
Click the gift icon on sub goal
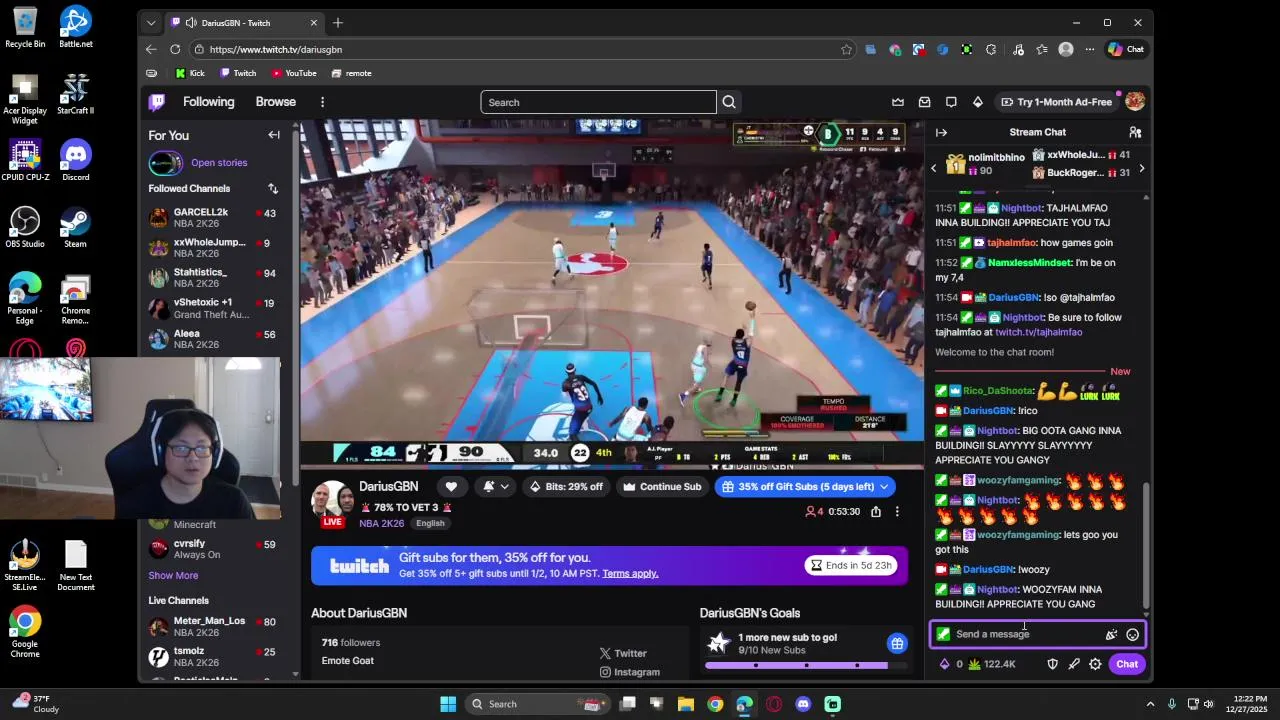tap(897, 643)
